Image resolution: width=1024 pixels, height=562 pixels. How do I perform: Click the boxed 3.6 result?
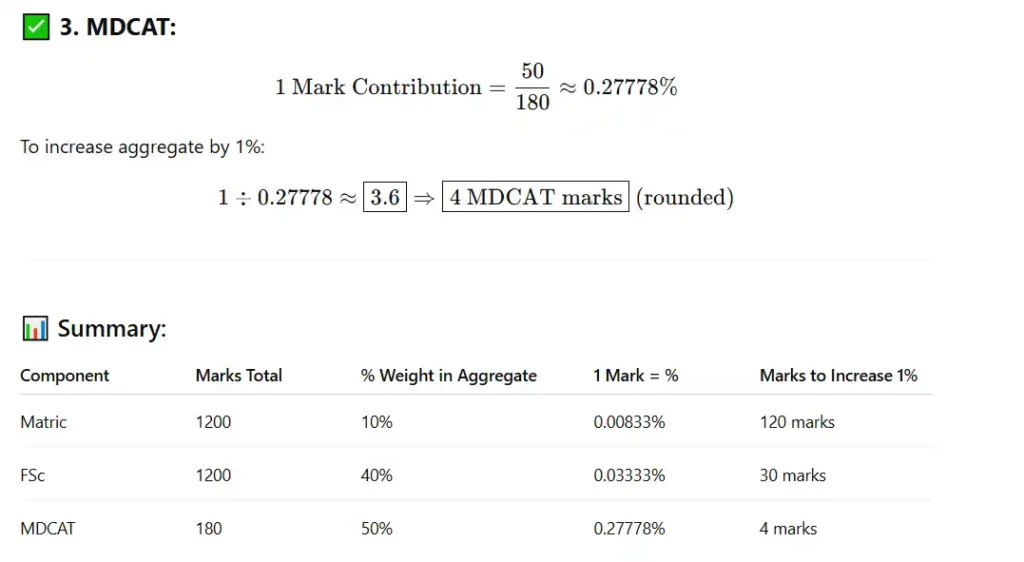pos(385,196)
